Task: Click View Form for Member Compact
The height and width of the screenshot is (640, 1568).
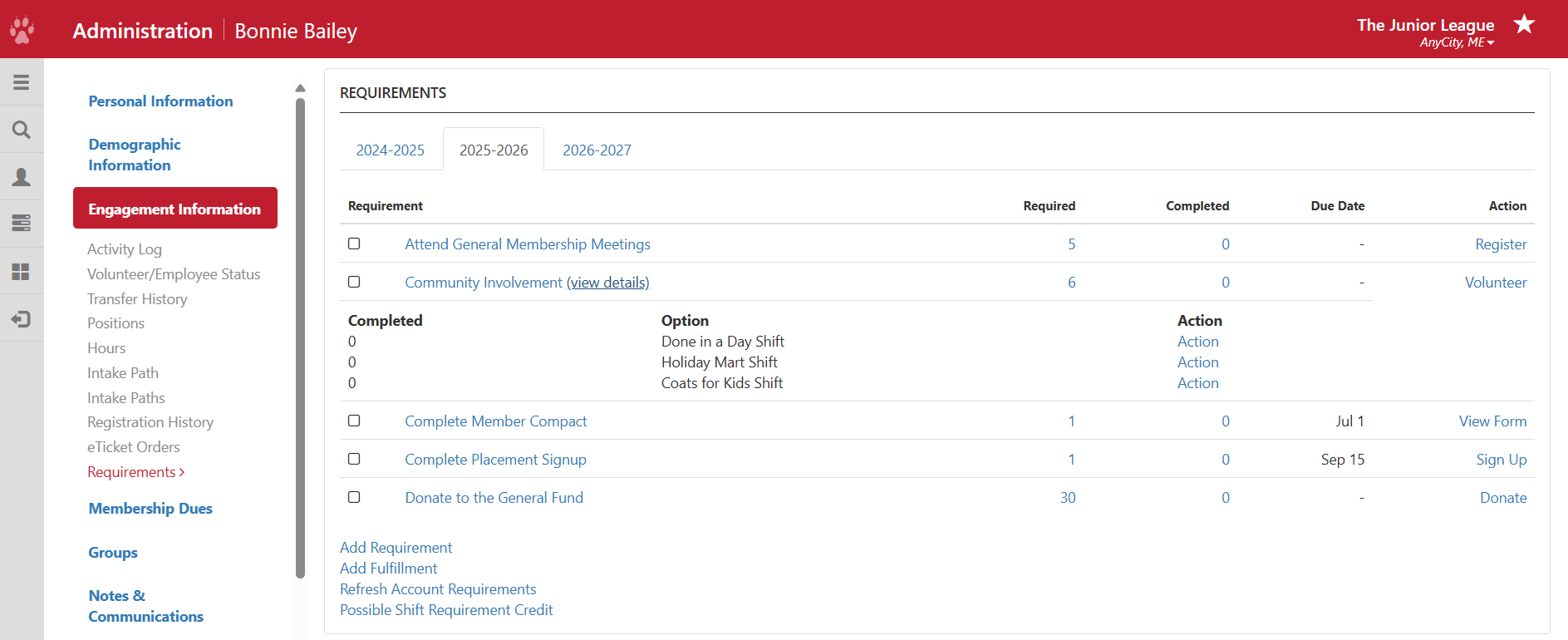Action: (1492, 421)
